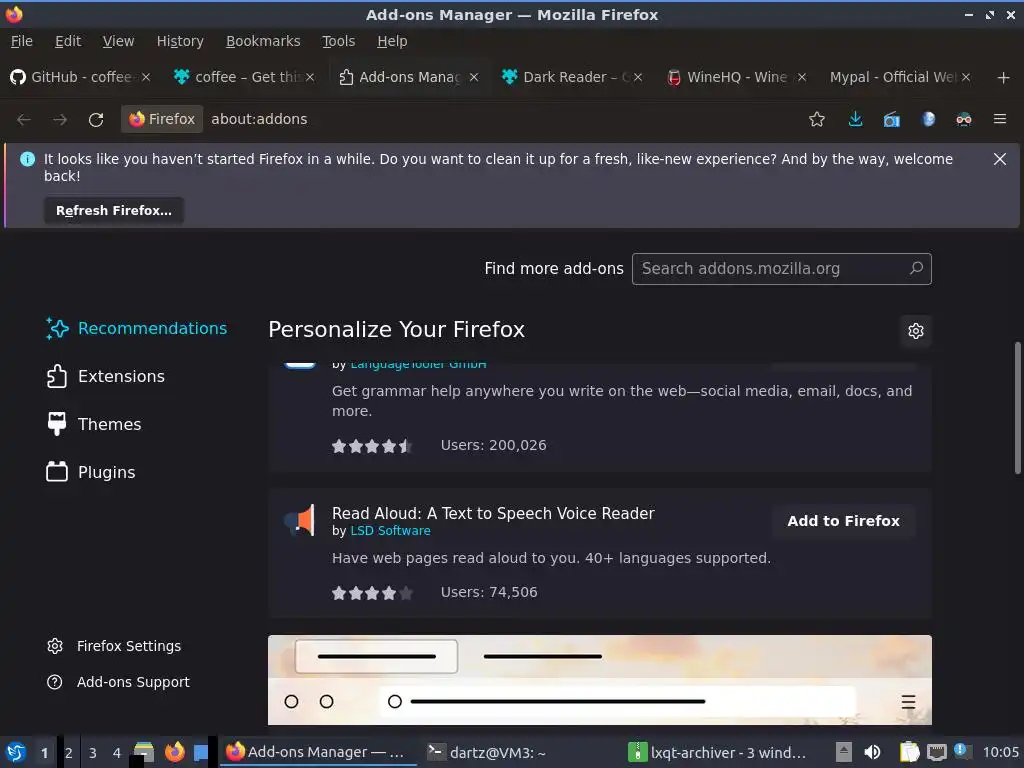The image size is (1024, 768).
Task: Click the Firefox identity icon in address bar
Action: pyautogui.click(x=162, y=119)
